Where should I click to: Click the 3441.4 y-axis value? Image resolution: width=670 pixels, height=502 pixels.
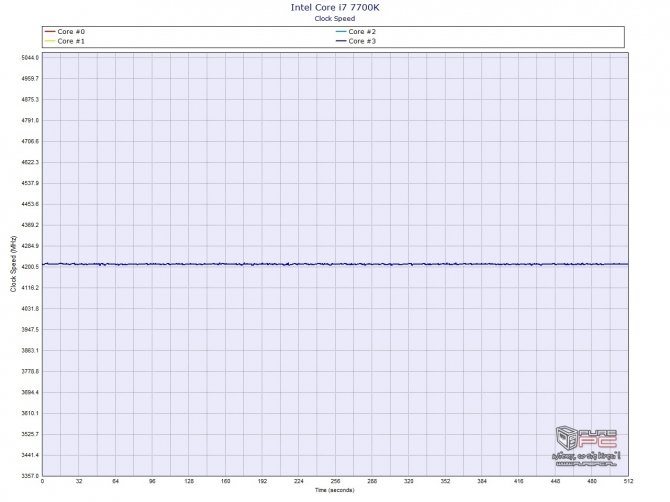click(30, 455)
